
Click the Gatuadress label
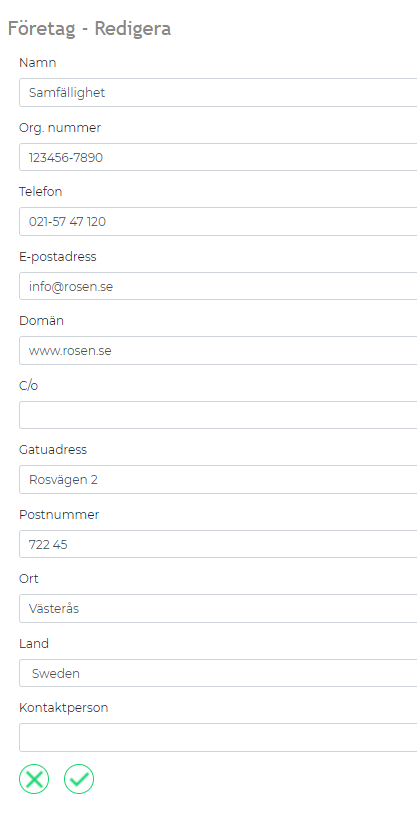pyautogui.click(x=53, y=450)
